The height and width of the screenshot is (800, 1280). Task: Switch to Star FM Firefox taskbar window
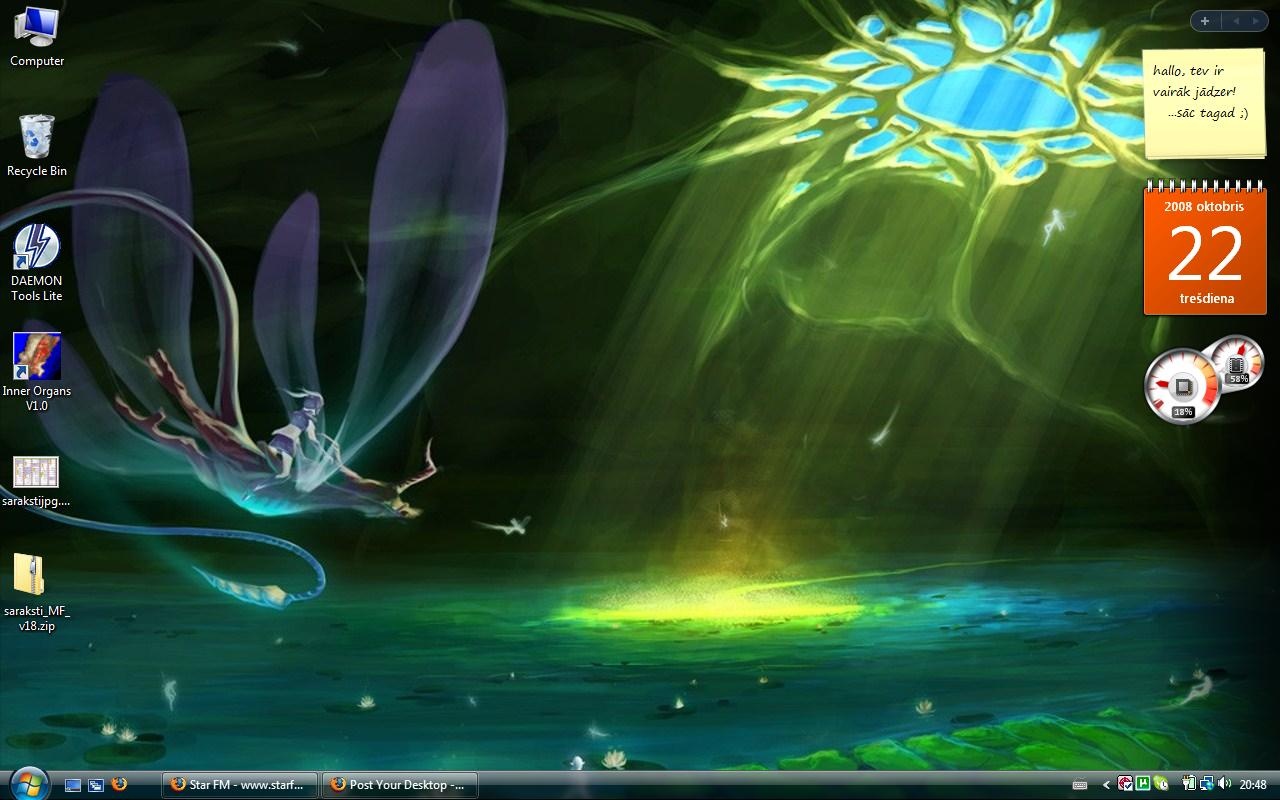coord(240,785)
